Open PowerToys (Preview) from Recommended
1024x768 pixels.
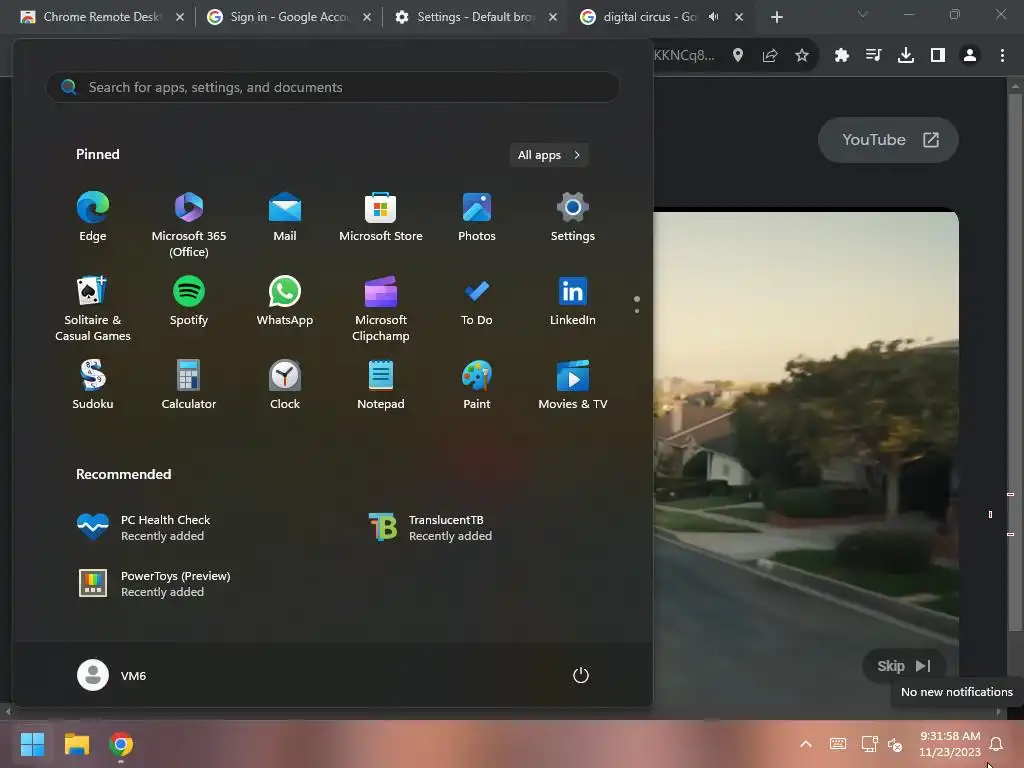(x=154, y=583)
